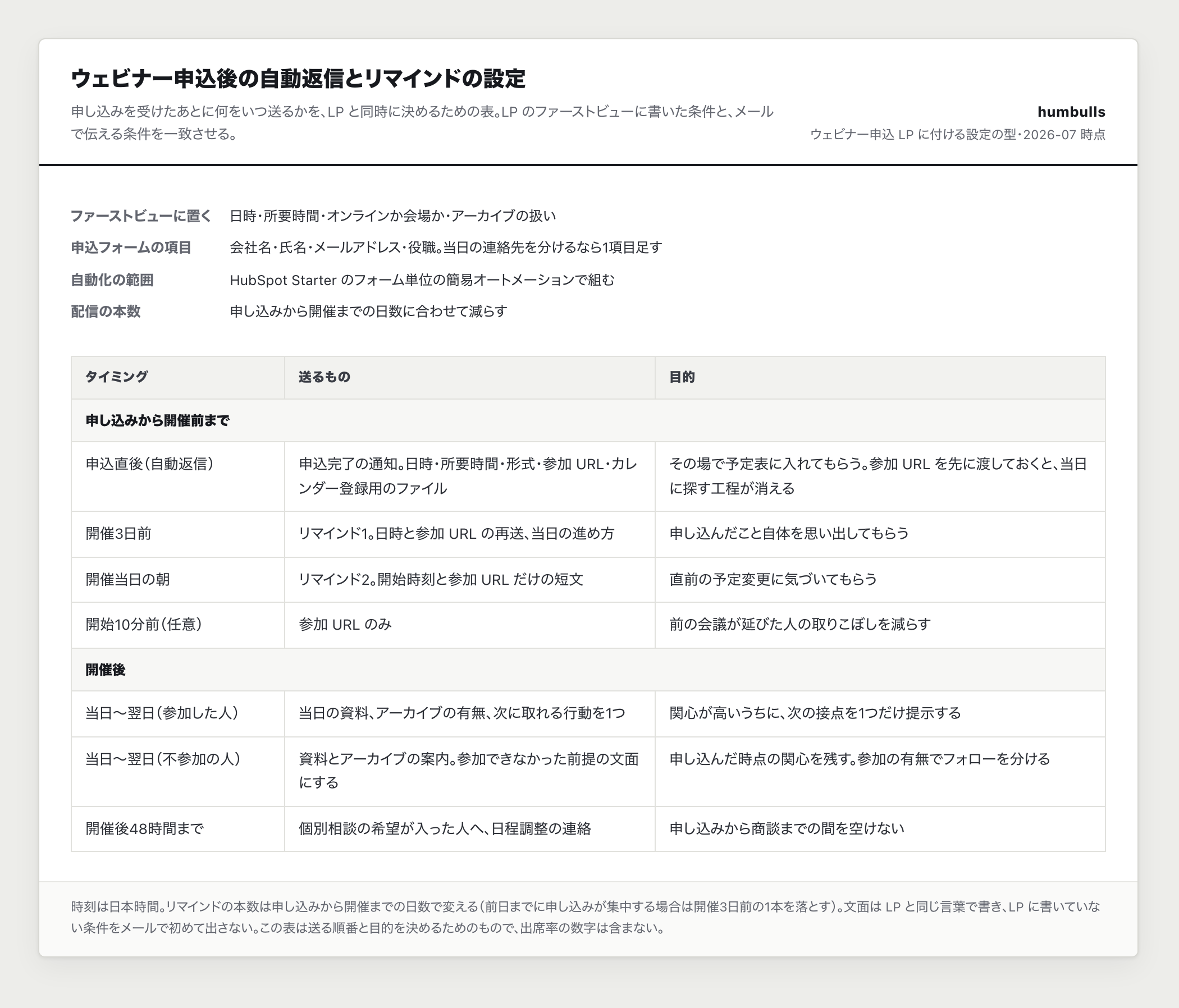The width and height of the screenshot is (1179, 1008).
Task: Click the label 配信の本数
Action: [x=106, y=311]
